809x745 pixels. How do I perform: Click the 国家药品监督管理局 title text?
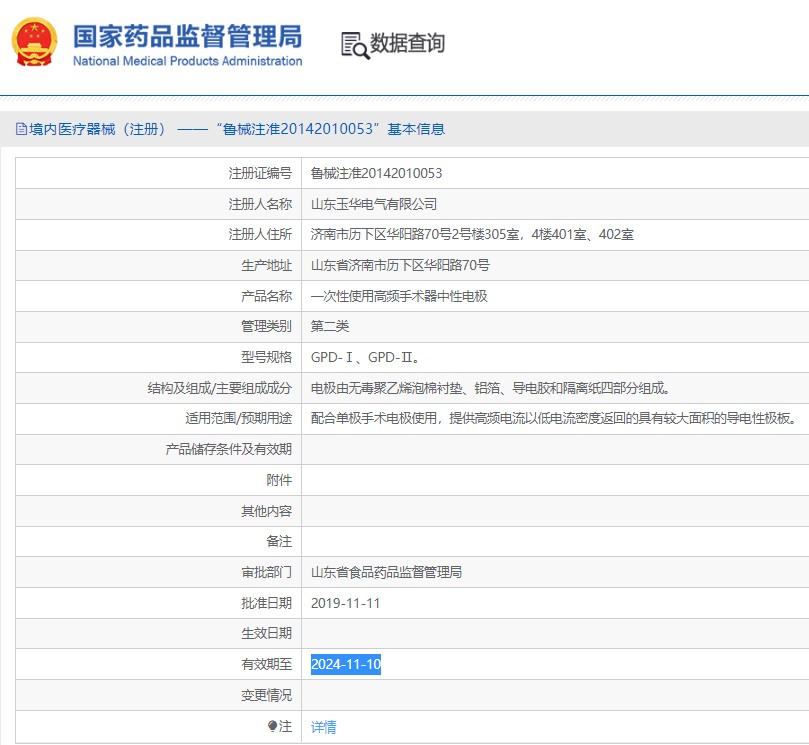point(187,35)
